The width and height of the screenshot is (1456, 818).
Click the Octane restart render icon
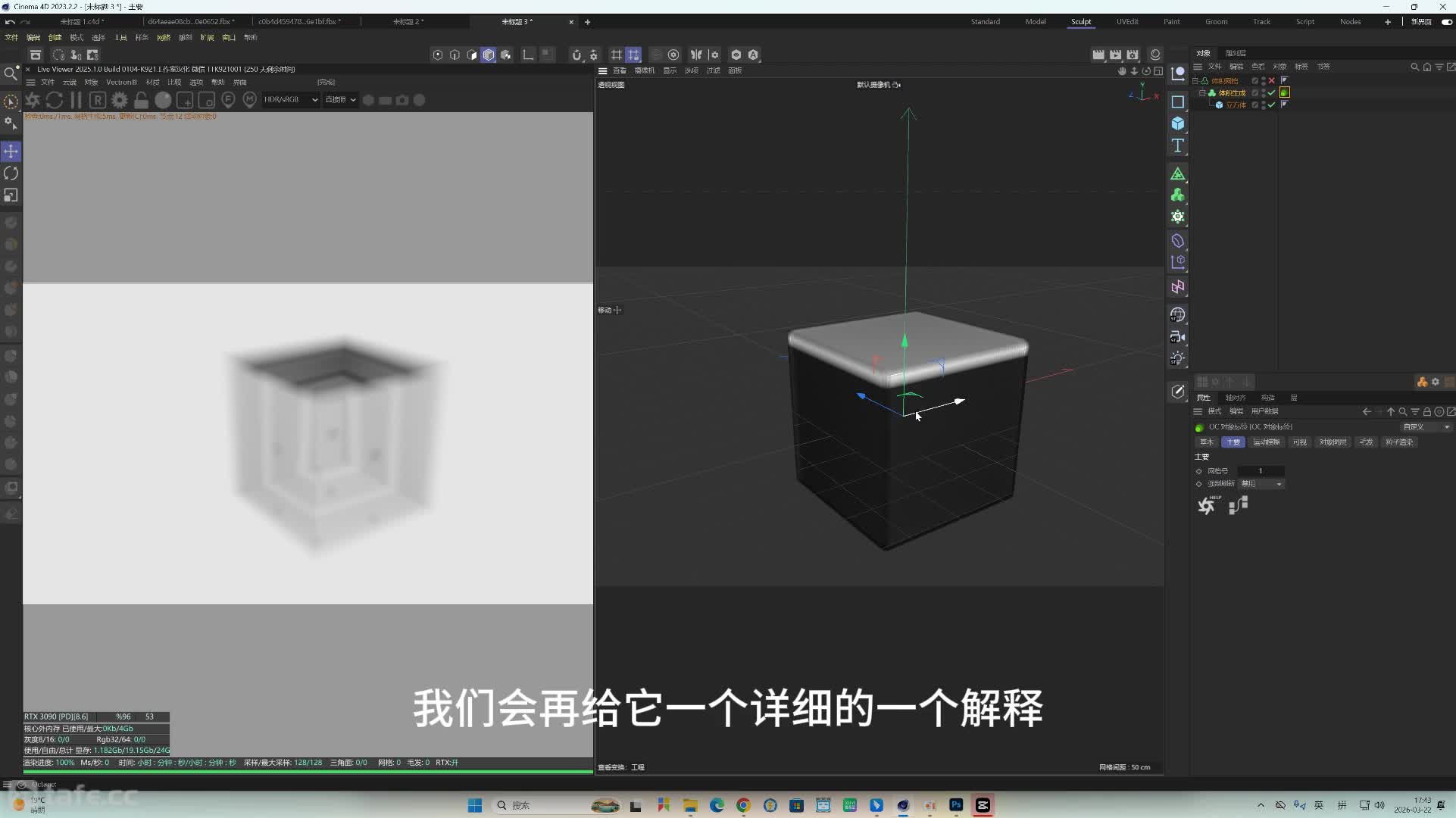pyautogui.click(x=54, y=100)
